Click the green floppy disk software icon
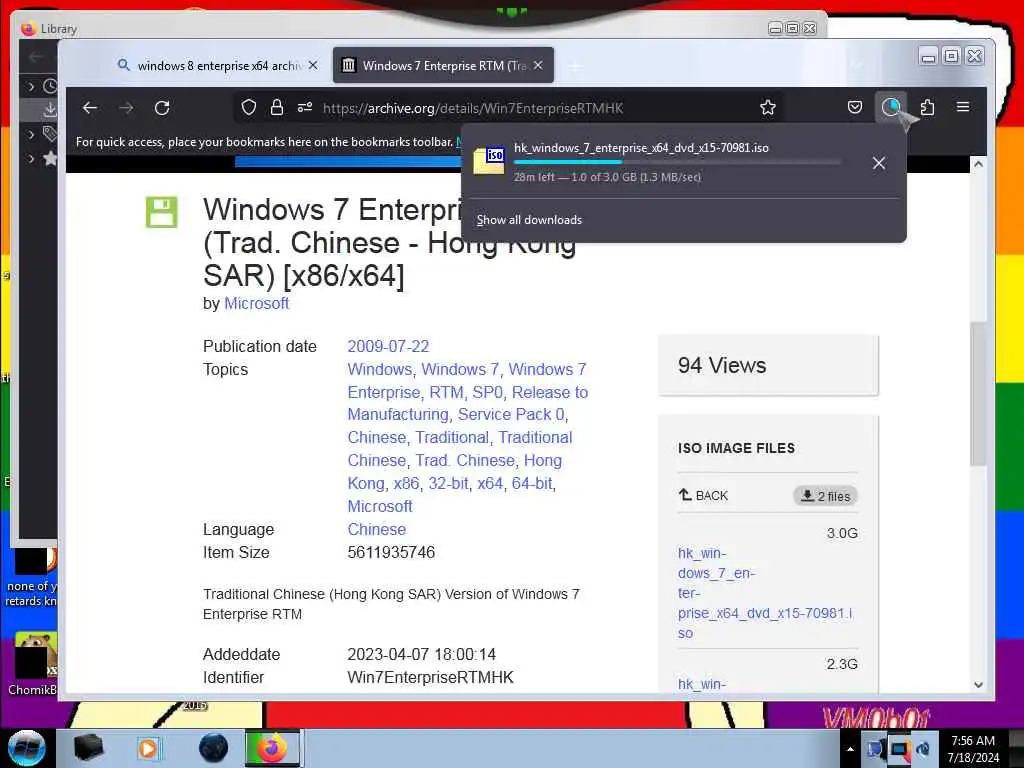 (161, 212)
